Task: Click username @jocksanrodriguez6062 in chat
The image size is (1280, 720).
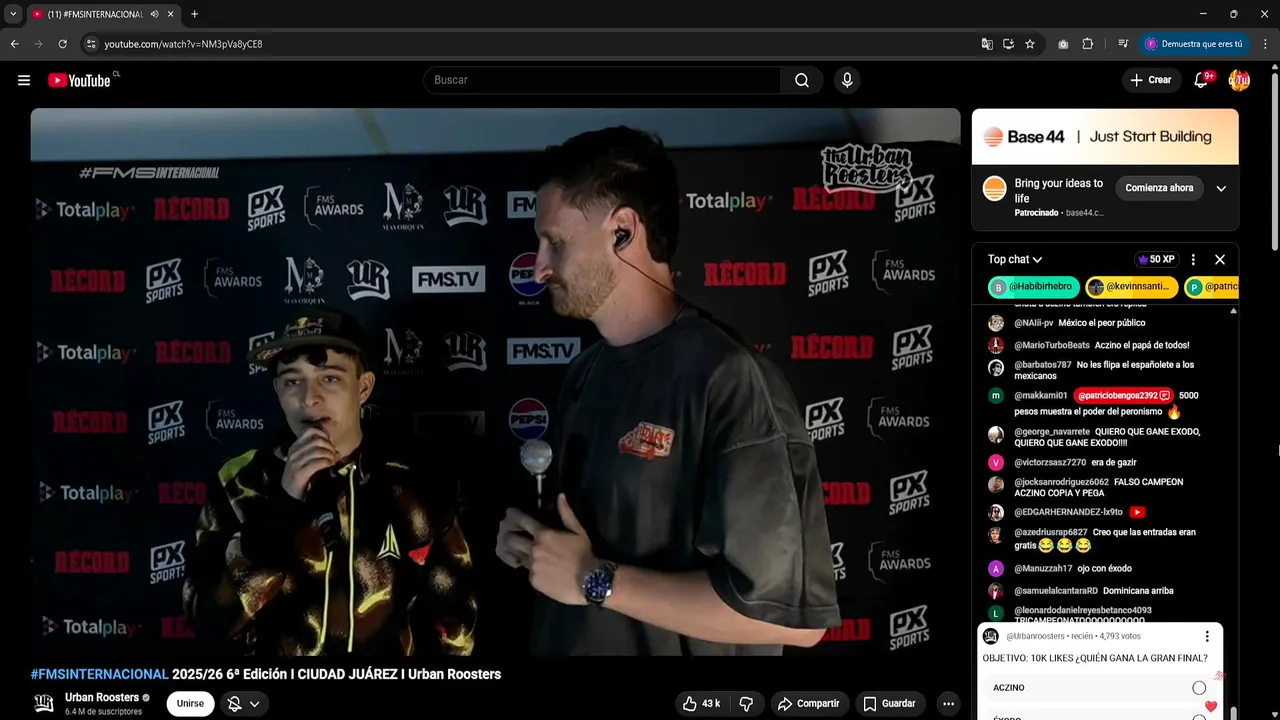Action: click(x=1061, y=482)
